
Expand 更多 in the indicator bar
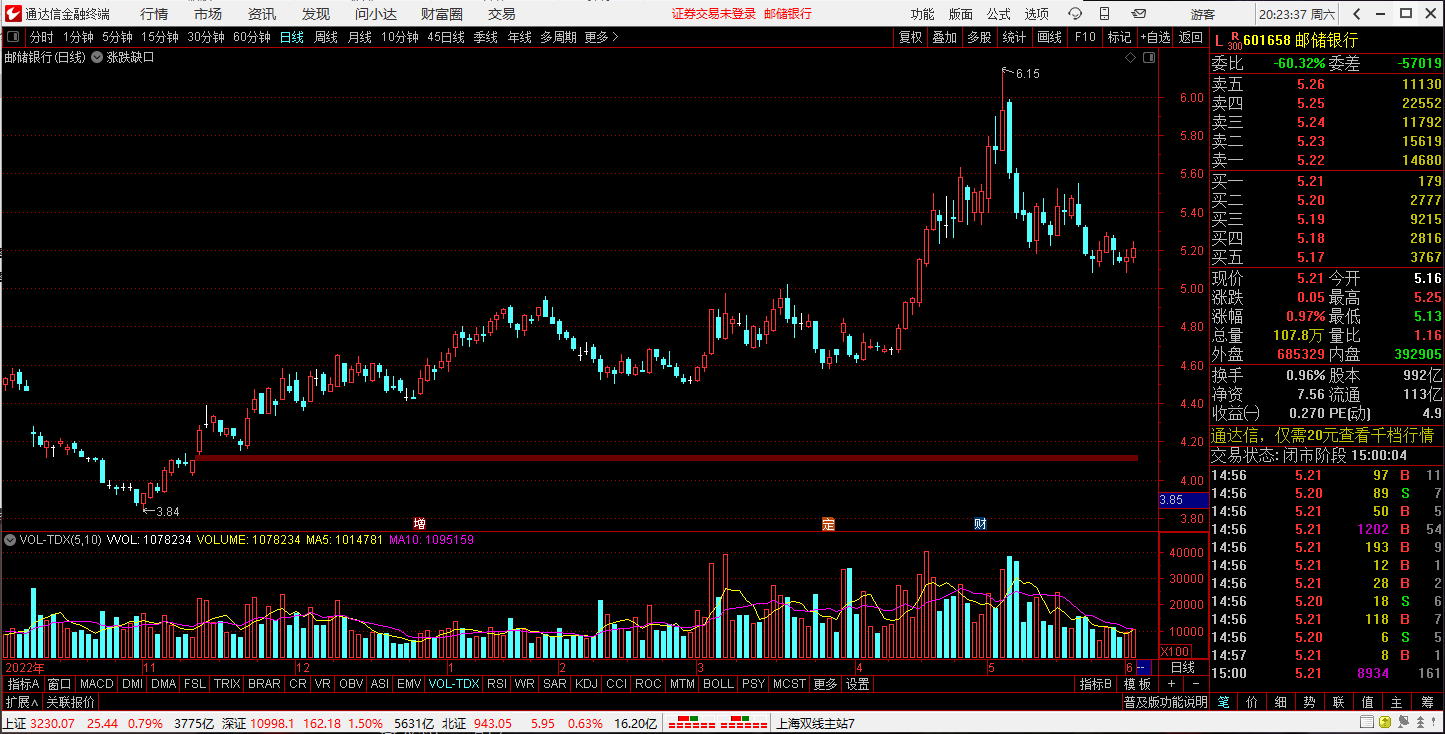pos(825,684)
